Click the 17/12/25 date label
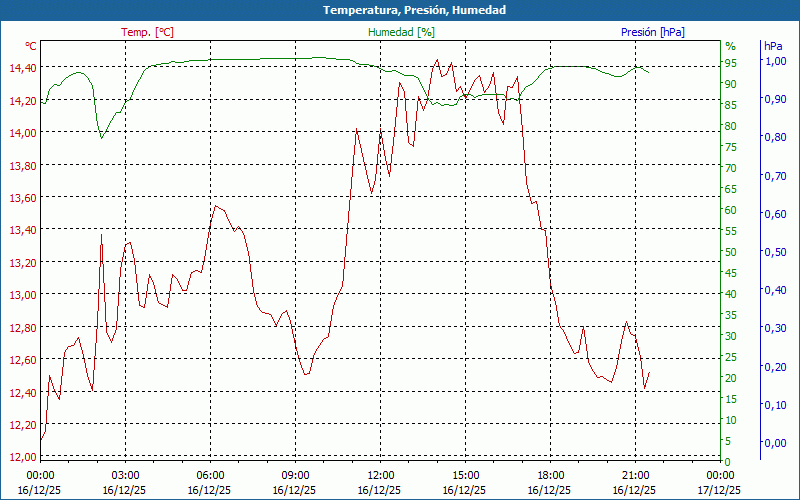800x500 pixels. (721, 490)
